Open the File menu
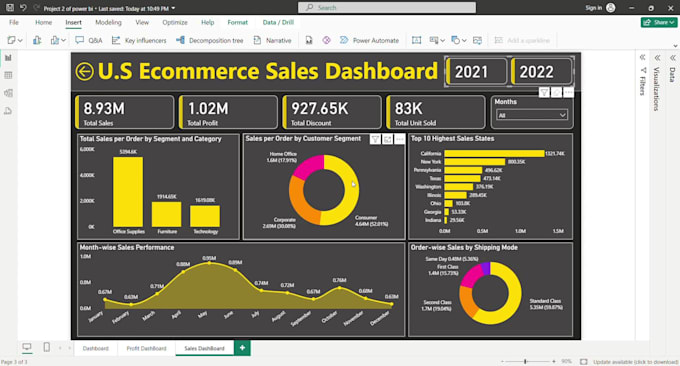 tap(14, 22)
